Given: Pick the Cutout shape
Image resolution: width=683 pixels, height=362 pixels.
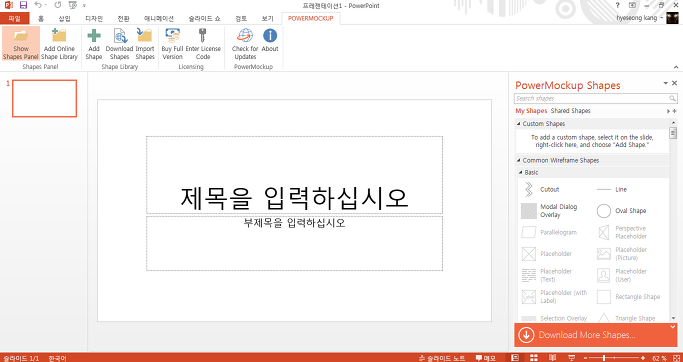Looking at the screenshot, I should coord(539,189).
